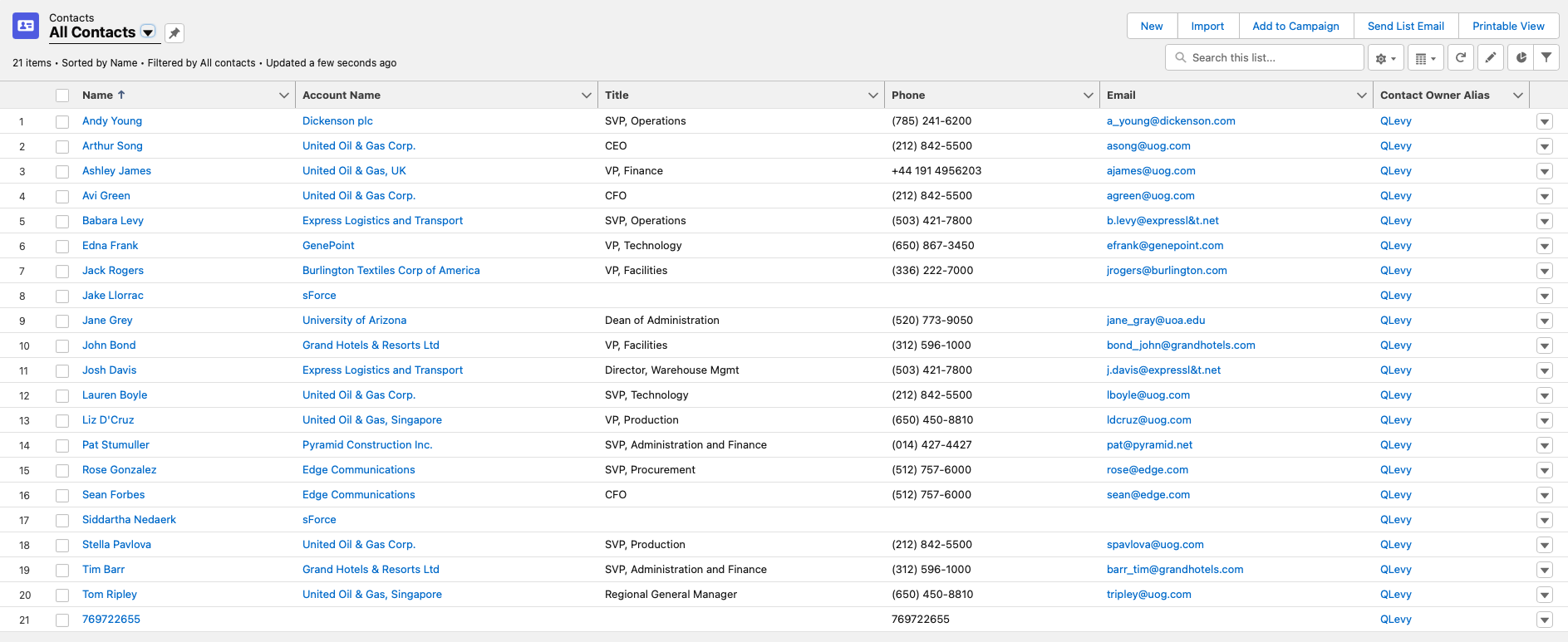Open the filters funnel icon
1568x642 pixels.
coord(1546,57)
